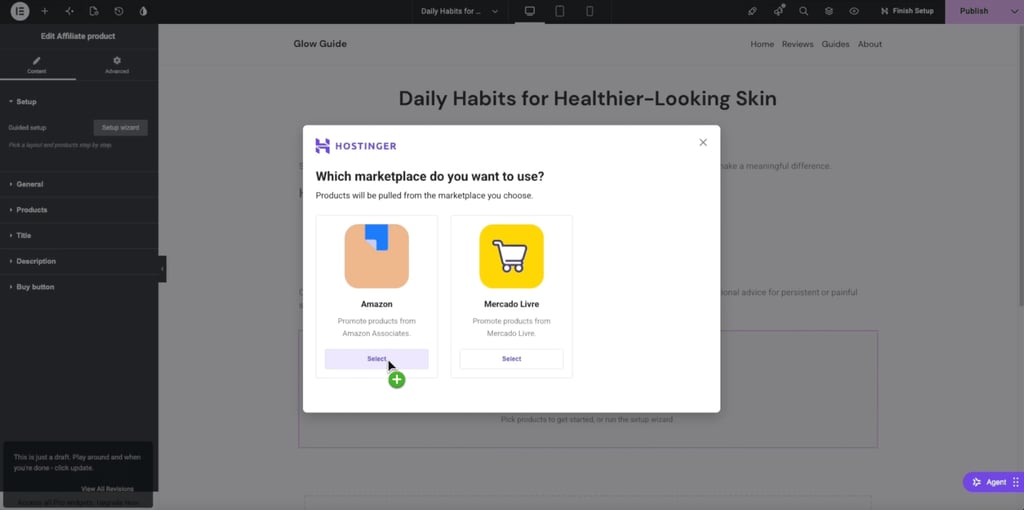Expand the Title section

point(79,235)
